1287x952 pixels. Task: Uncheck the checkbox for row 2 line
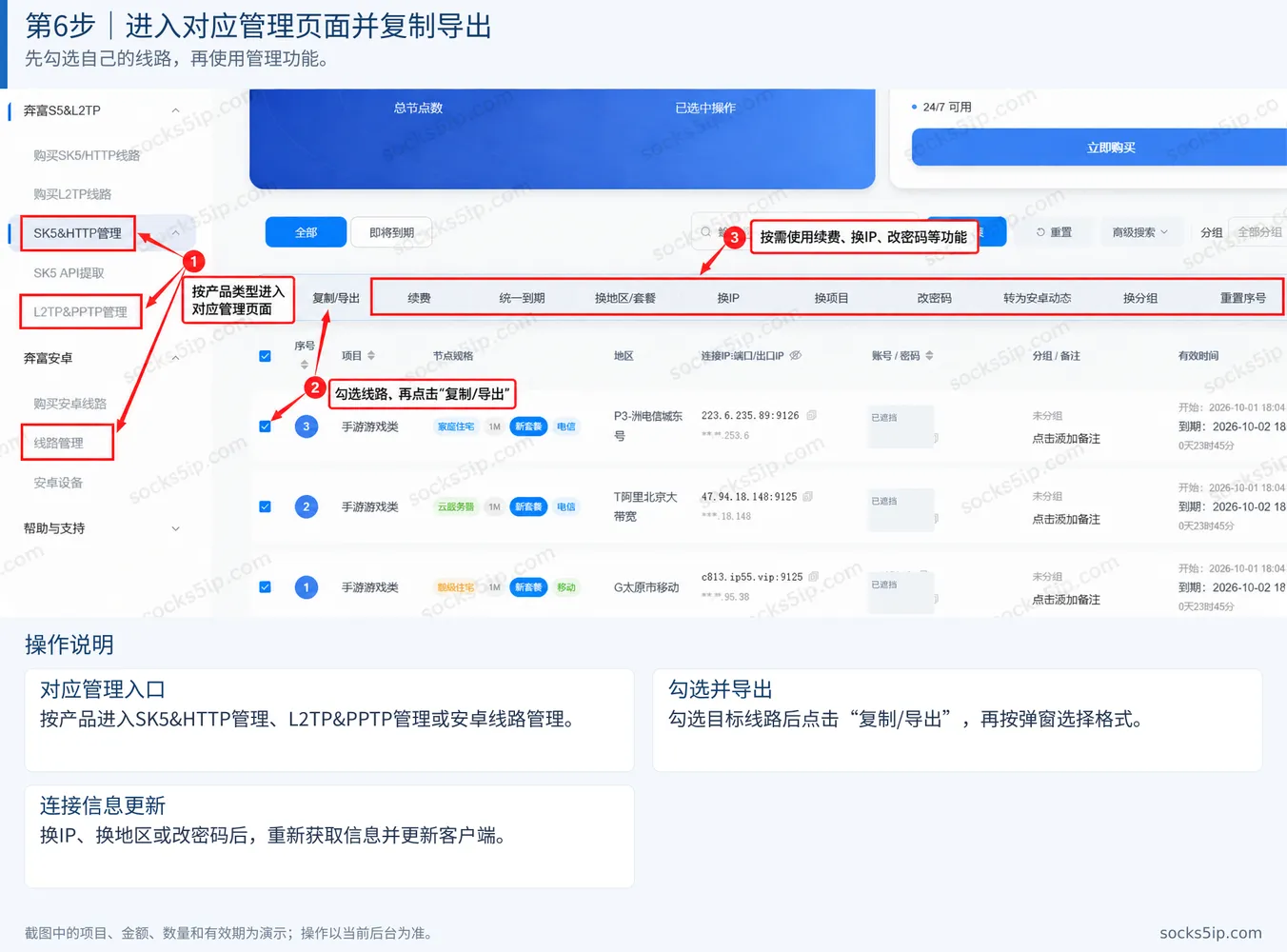click(265, 507)
